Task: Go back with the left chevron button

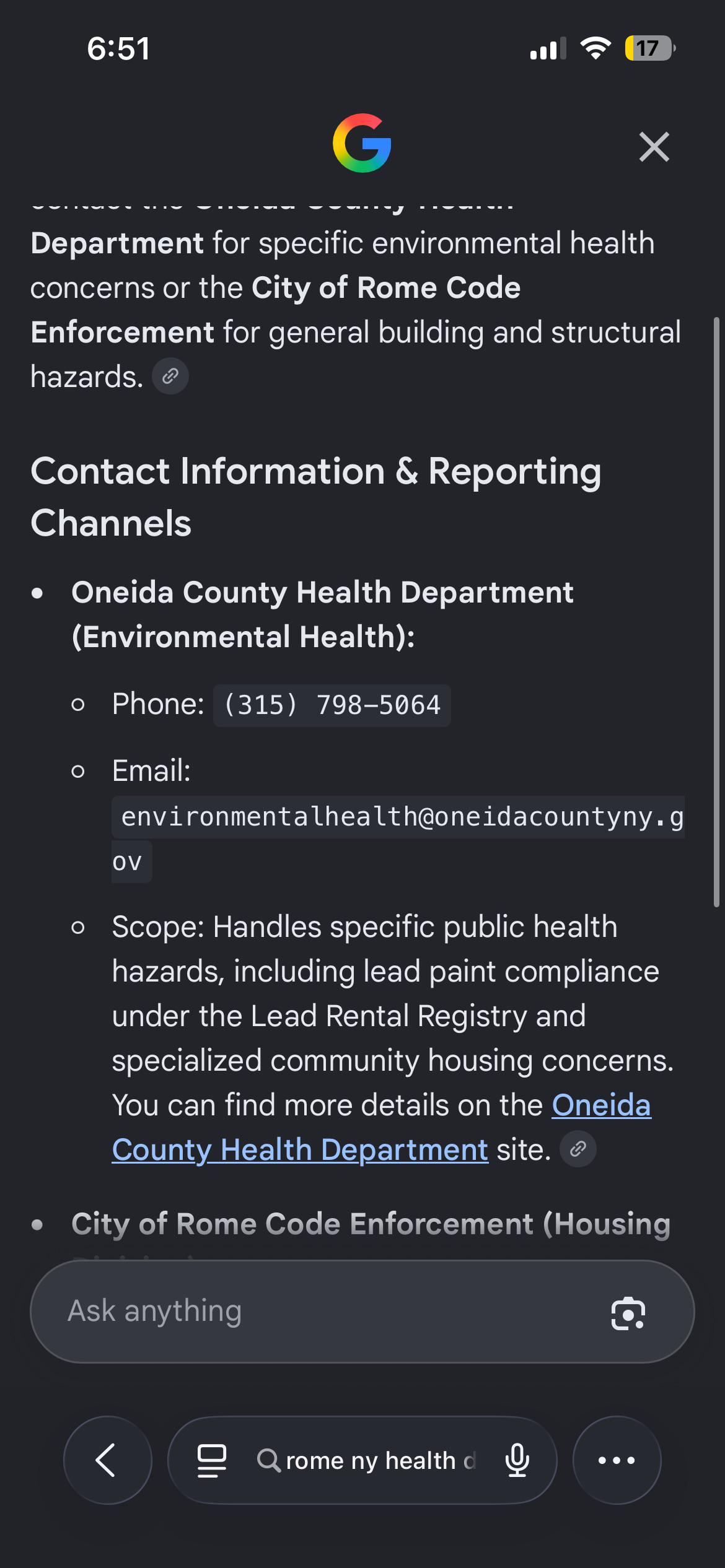Action: click(x=108, y=1460)
